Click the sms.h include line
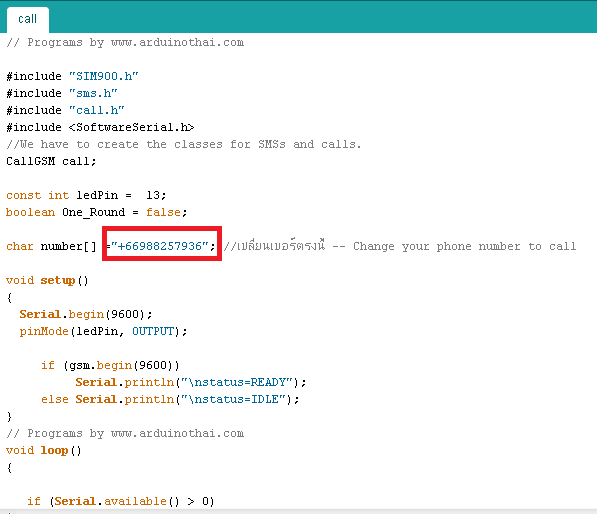The width and height of the screenshot is (597, 514). [62, 93]
